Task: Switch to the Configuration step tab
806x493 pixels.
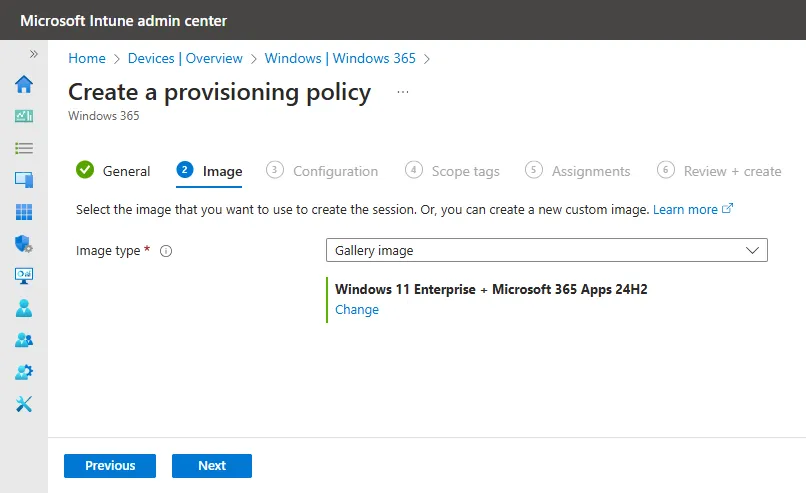Action: tap(322, 171)
